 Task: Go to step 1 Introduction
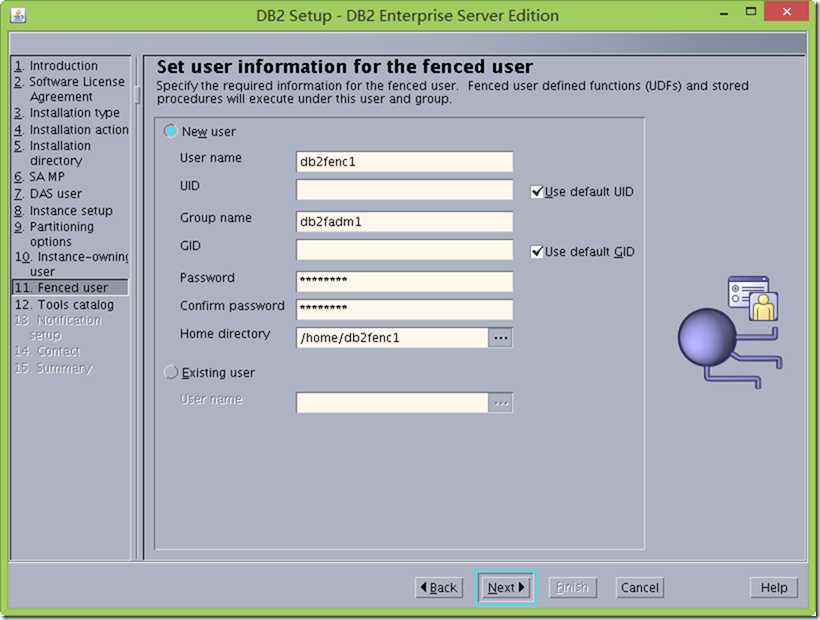pyautogui.click(x=56, y=66)
